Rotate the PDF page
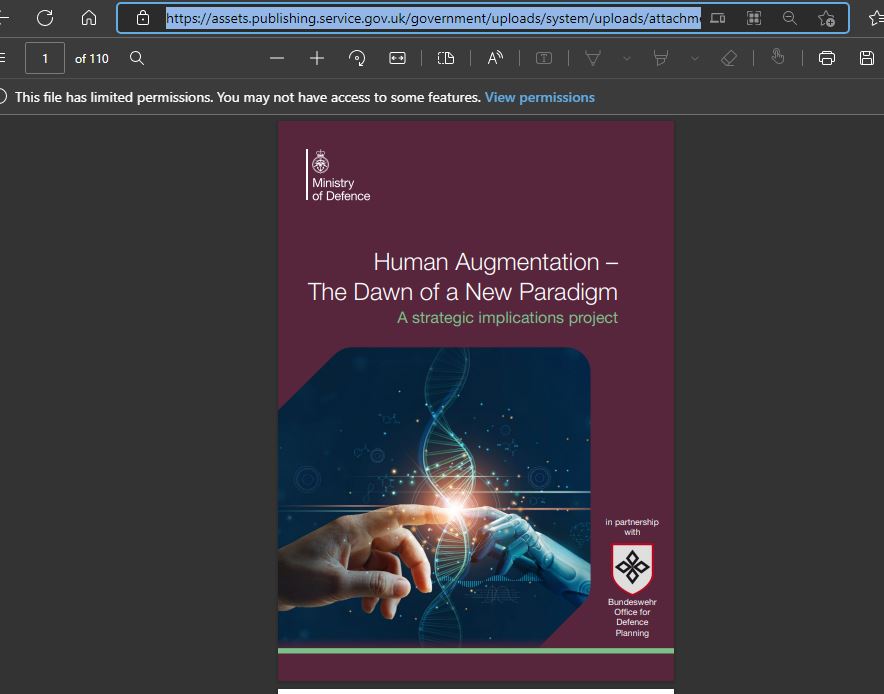 (x=357, y=58)
